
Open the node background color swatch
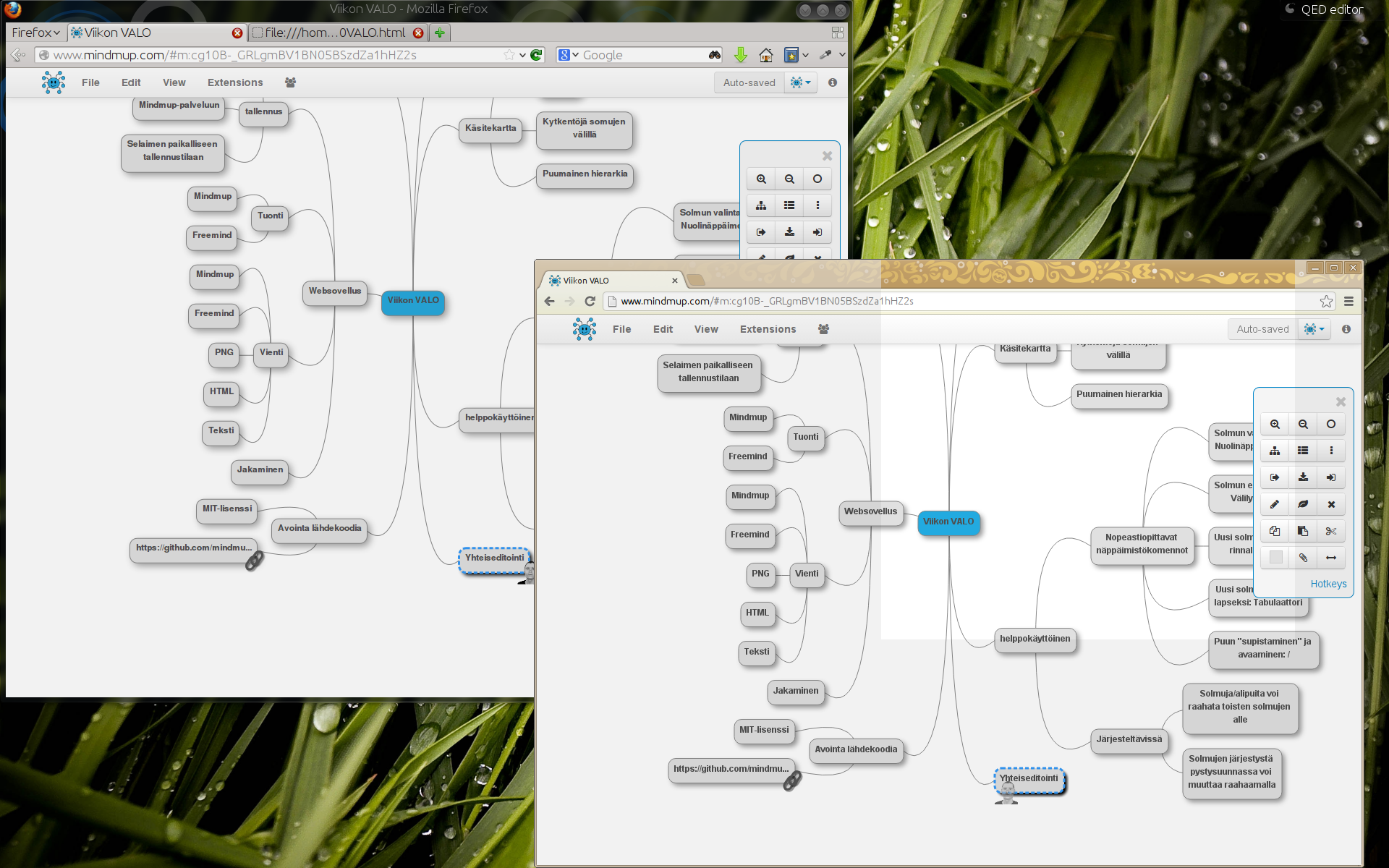pos(1275,558)
